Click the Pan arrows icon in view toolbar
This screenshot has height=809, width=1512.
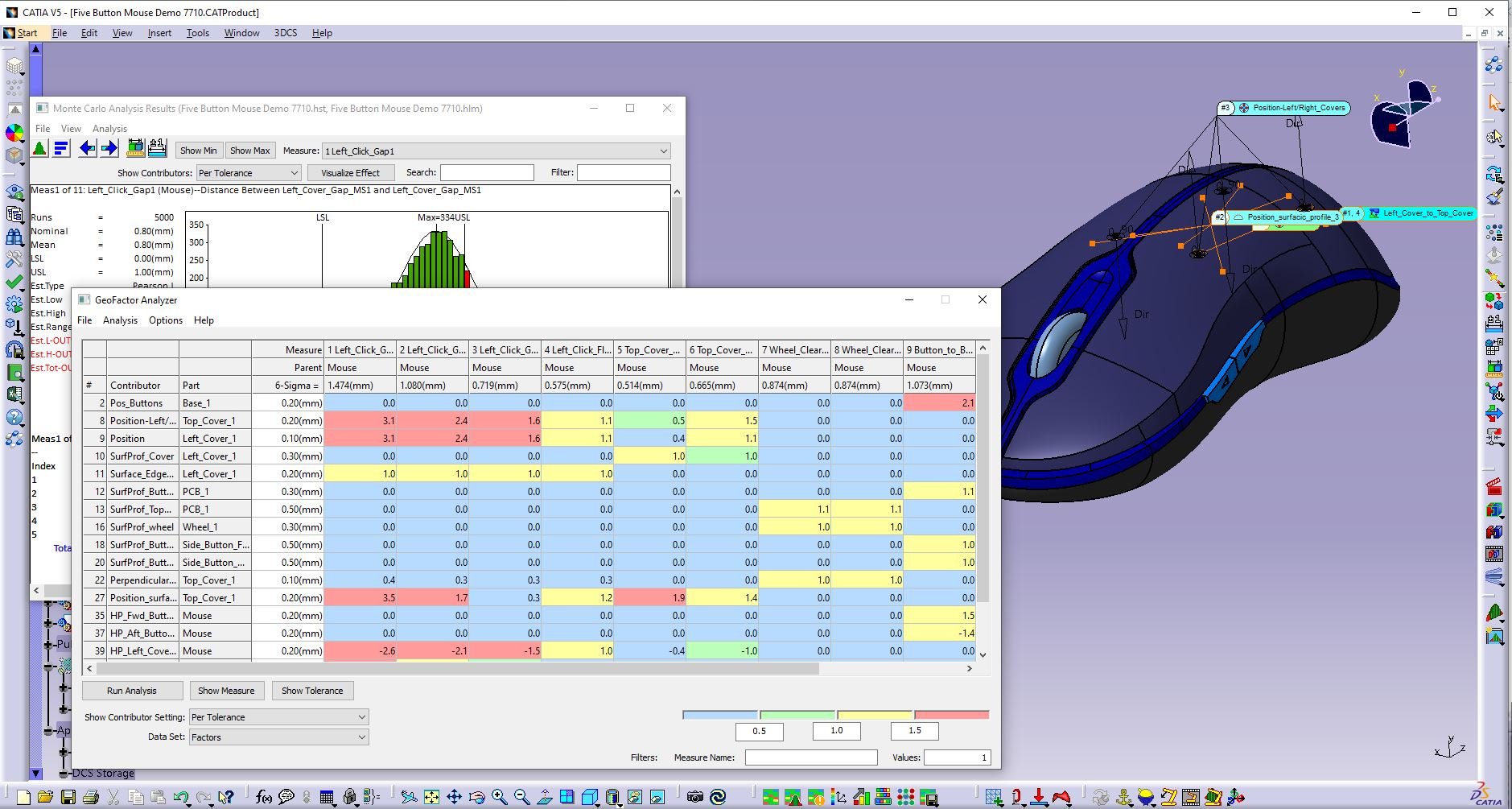click(454, 797)
